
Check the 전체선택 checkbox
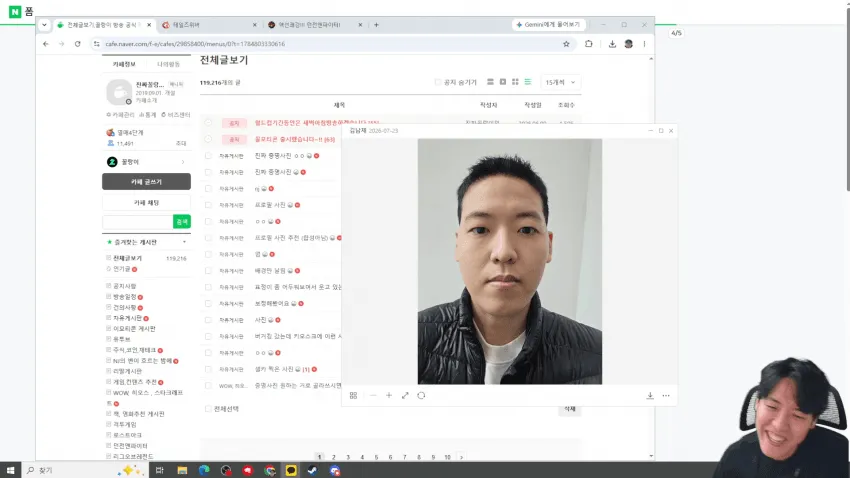click(x=208, y=409)
